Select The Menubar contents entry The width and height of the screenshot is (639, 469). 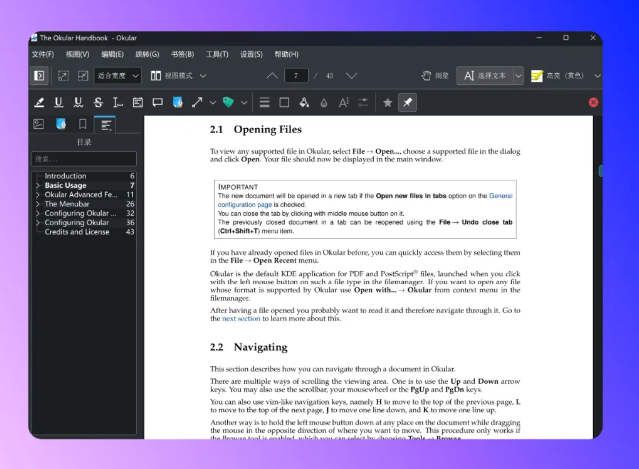click(x=67, y=204)
